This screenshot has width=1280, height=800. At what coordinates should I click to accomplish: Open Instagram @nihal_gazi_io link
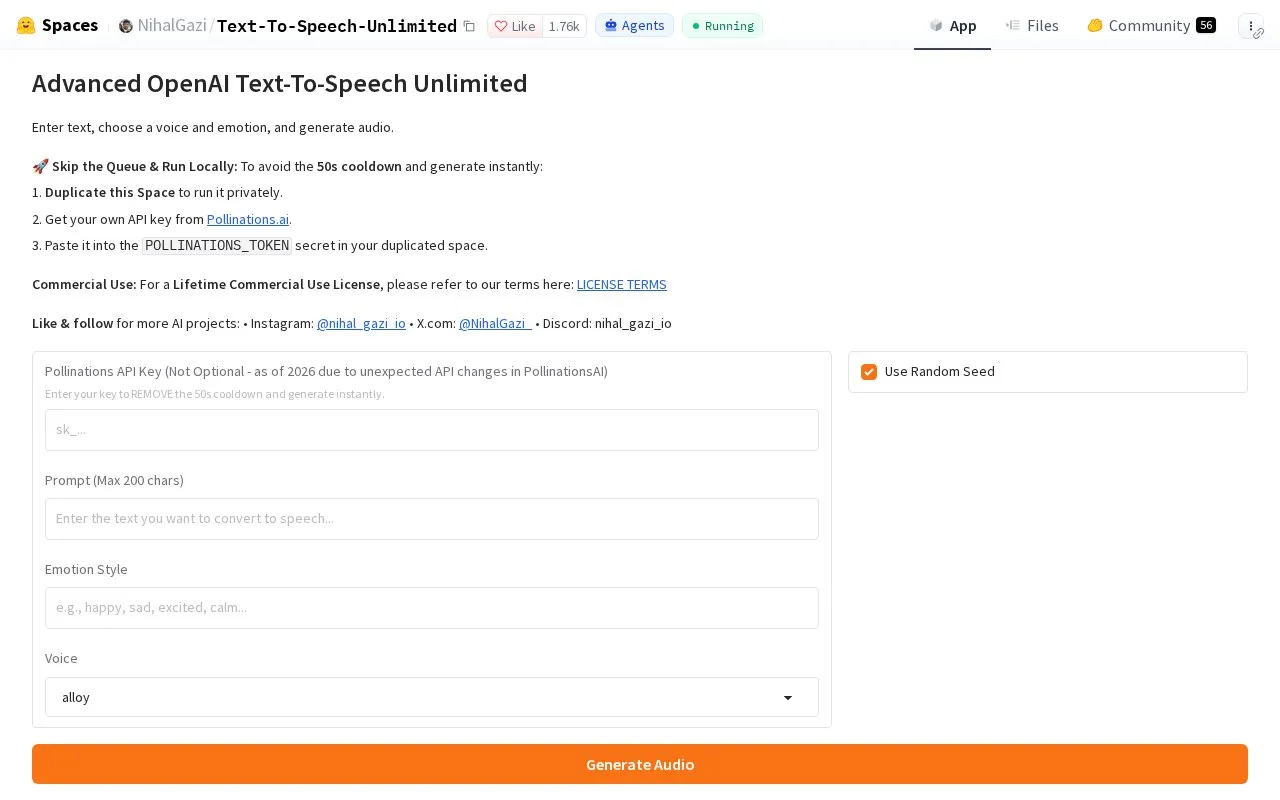click(361, 323)
